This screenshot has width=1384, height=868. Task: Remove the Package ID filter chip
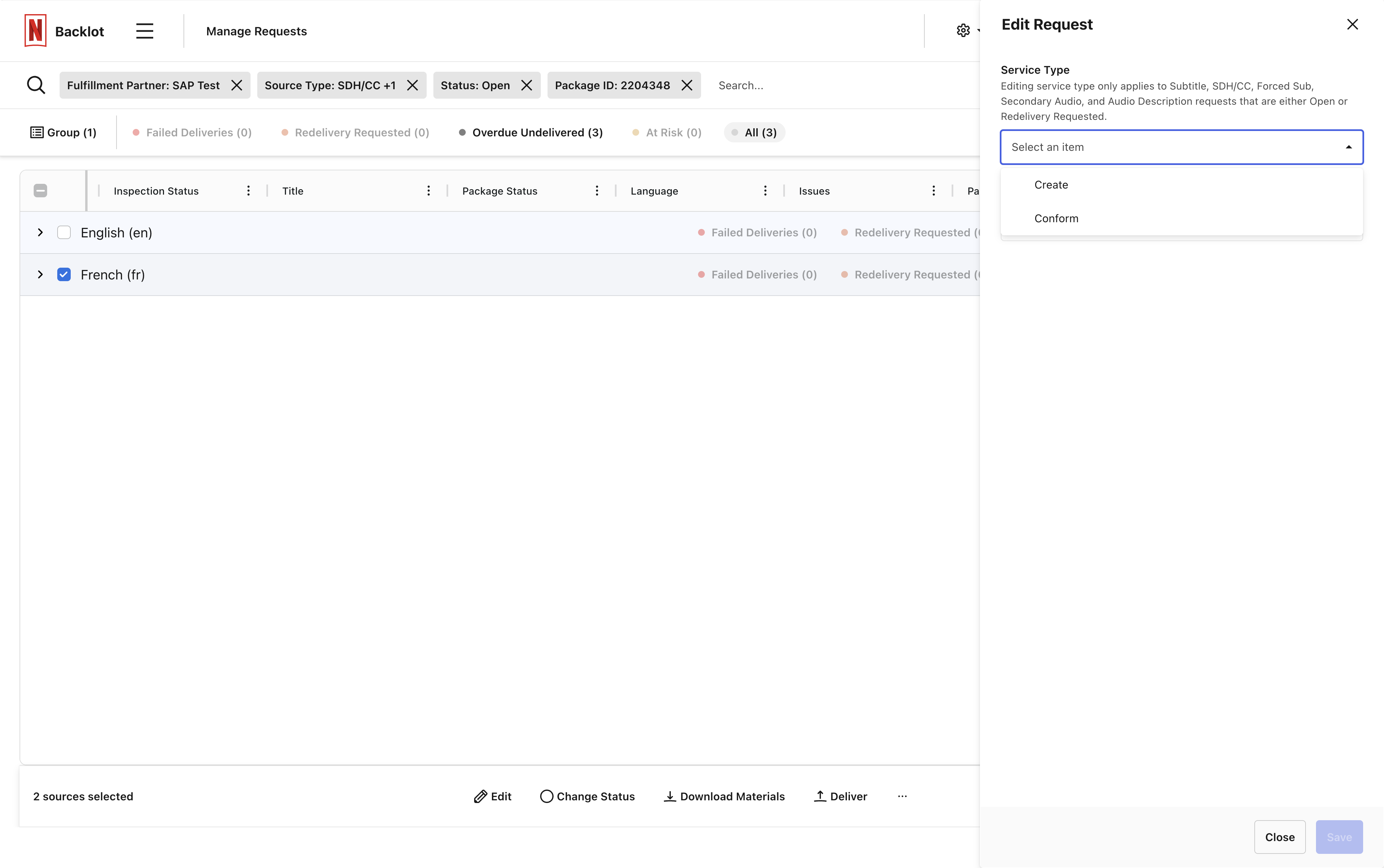[x=687, y=86]
